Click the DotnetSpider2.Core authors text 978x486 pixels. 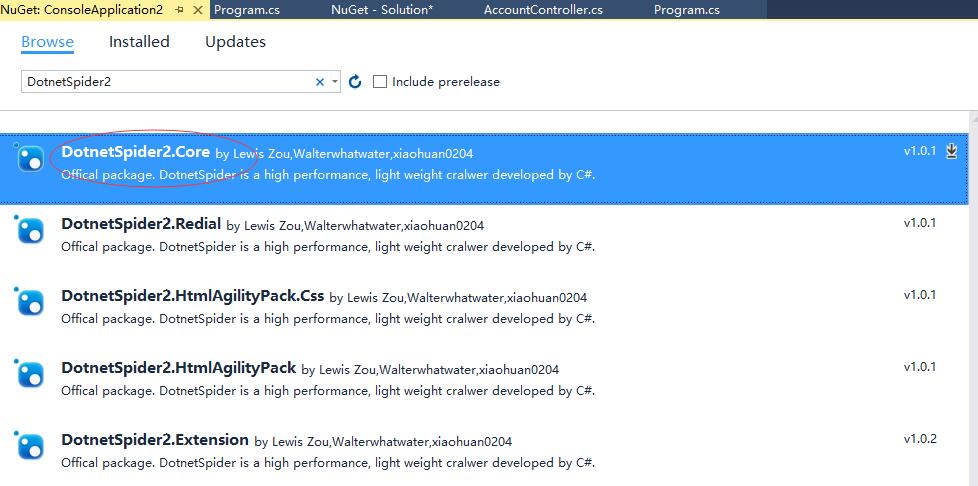(x=344, y=153)
